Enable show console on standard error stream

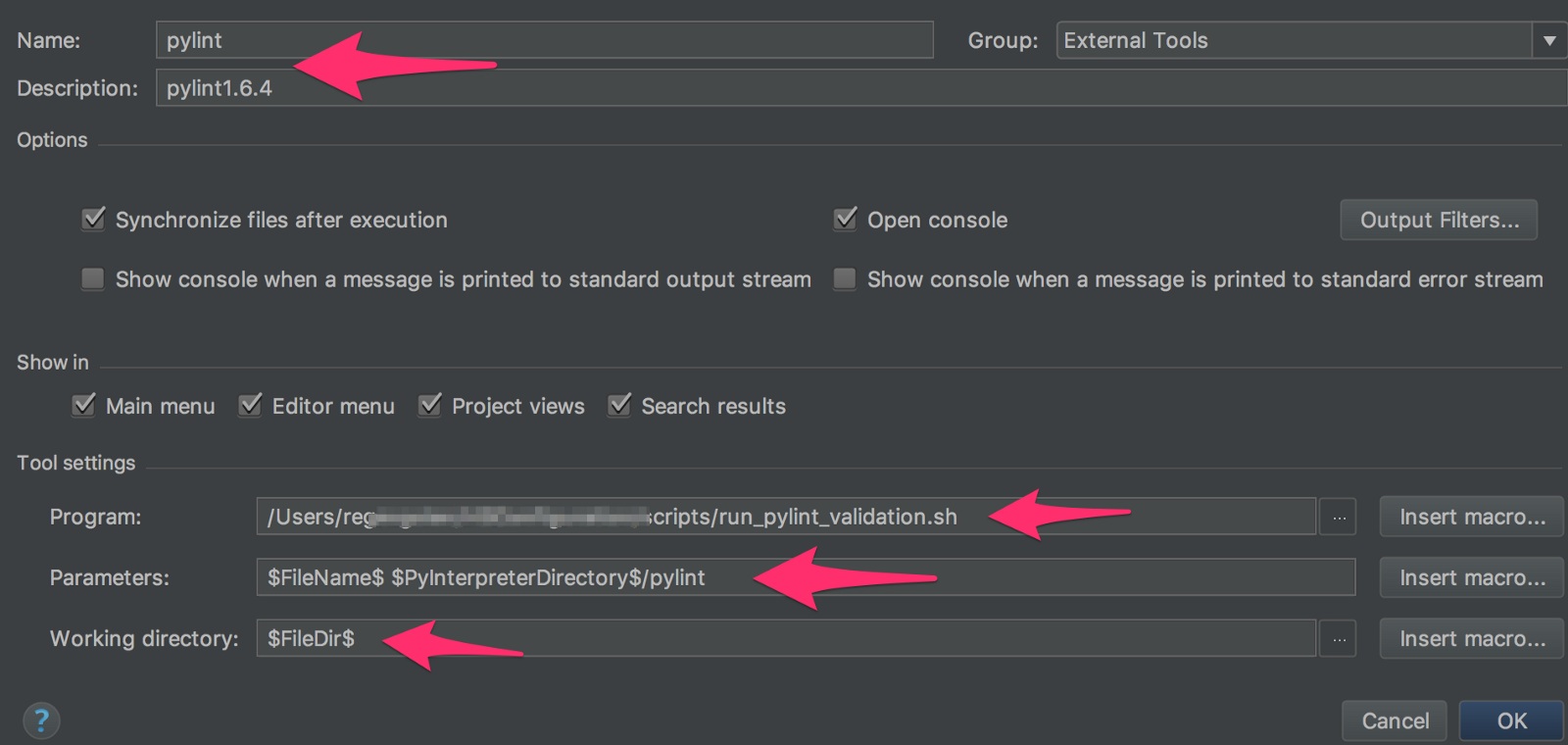point(845,279)
